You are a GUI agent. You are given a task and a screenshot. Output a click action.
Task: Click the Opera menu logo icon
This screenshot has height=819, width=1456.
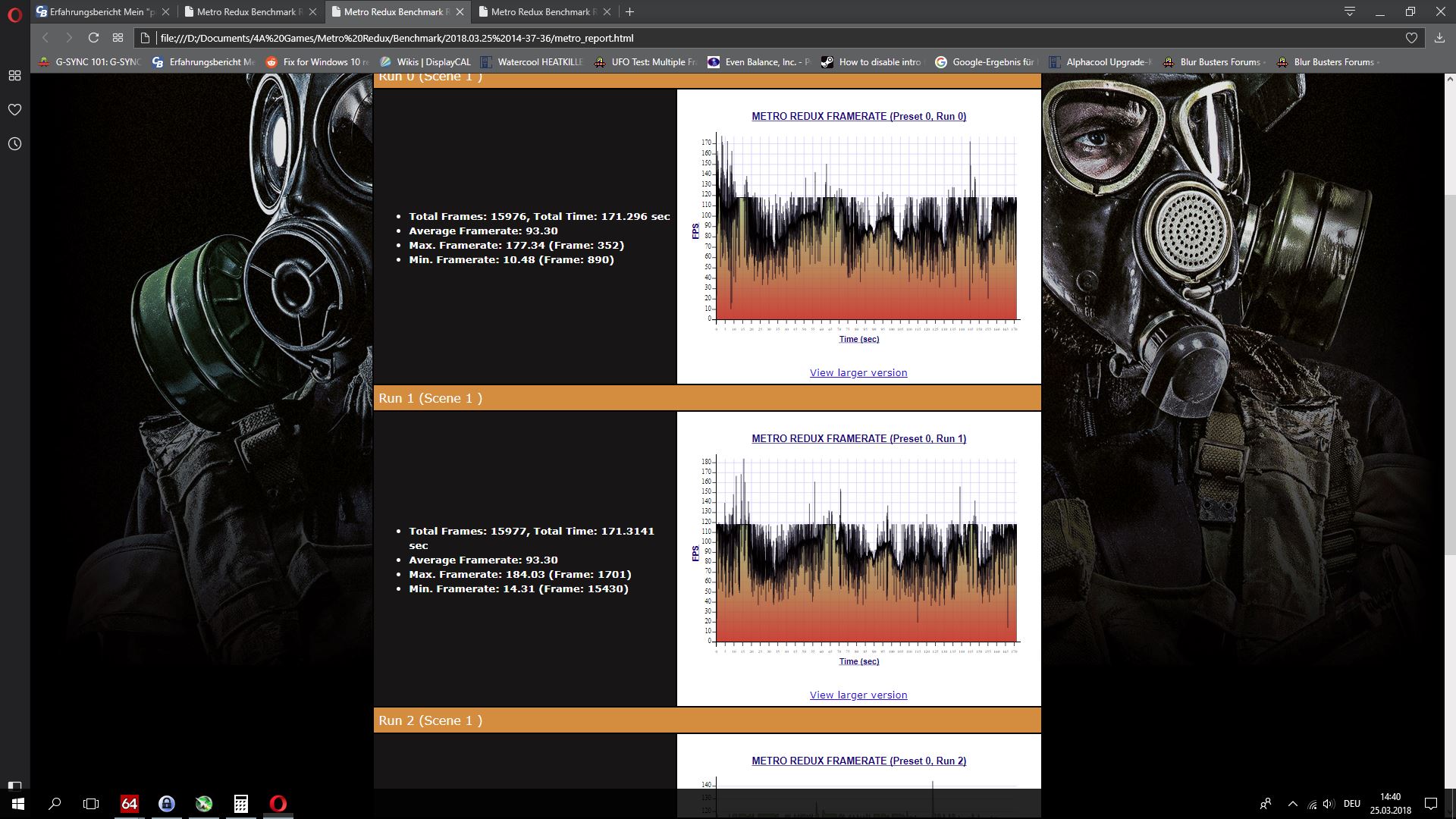point(14,14)
